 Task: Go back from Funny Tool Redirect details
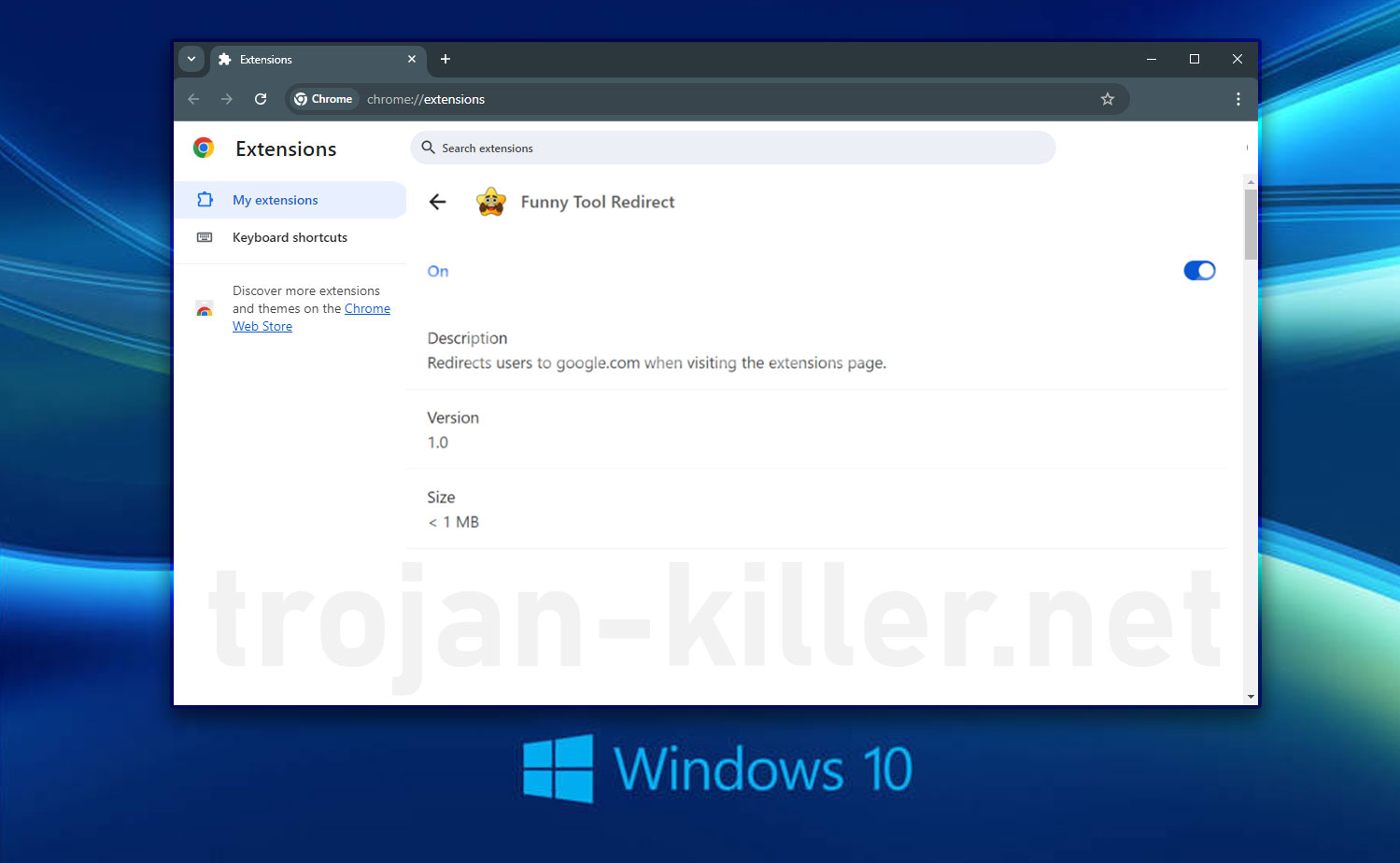(437, 202)
